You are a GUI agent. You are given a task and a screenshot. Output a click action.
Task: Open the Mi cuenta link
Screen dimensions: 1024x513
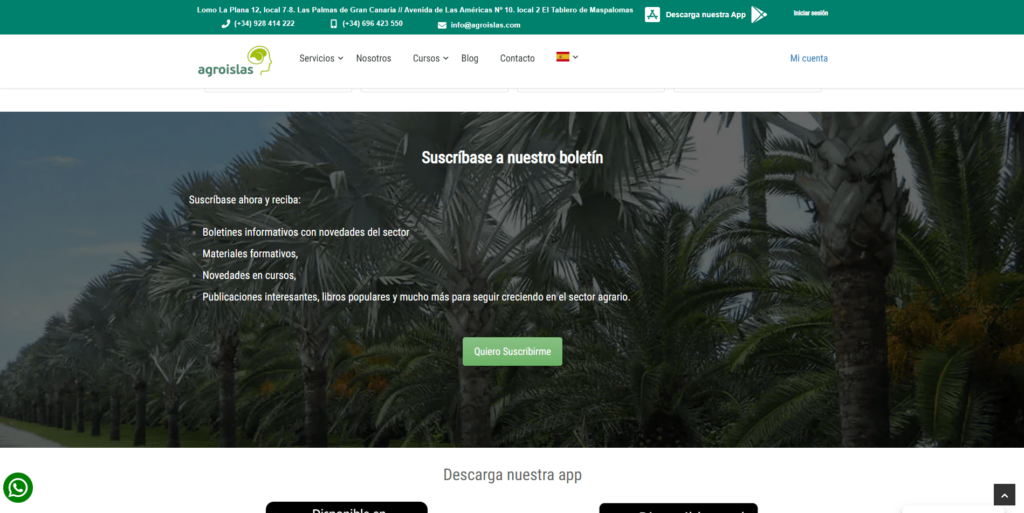click(808, 58)
